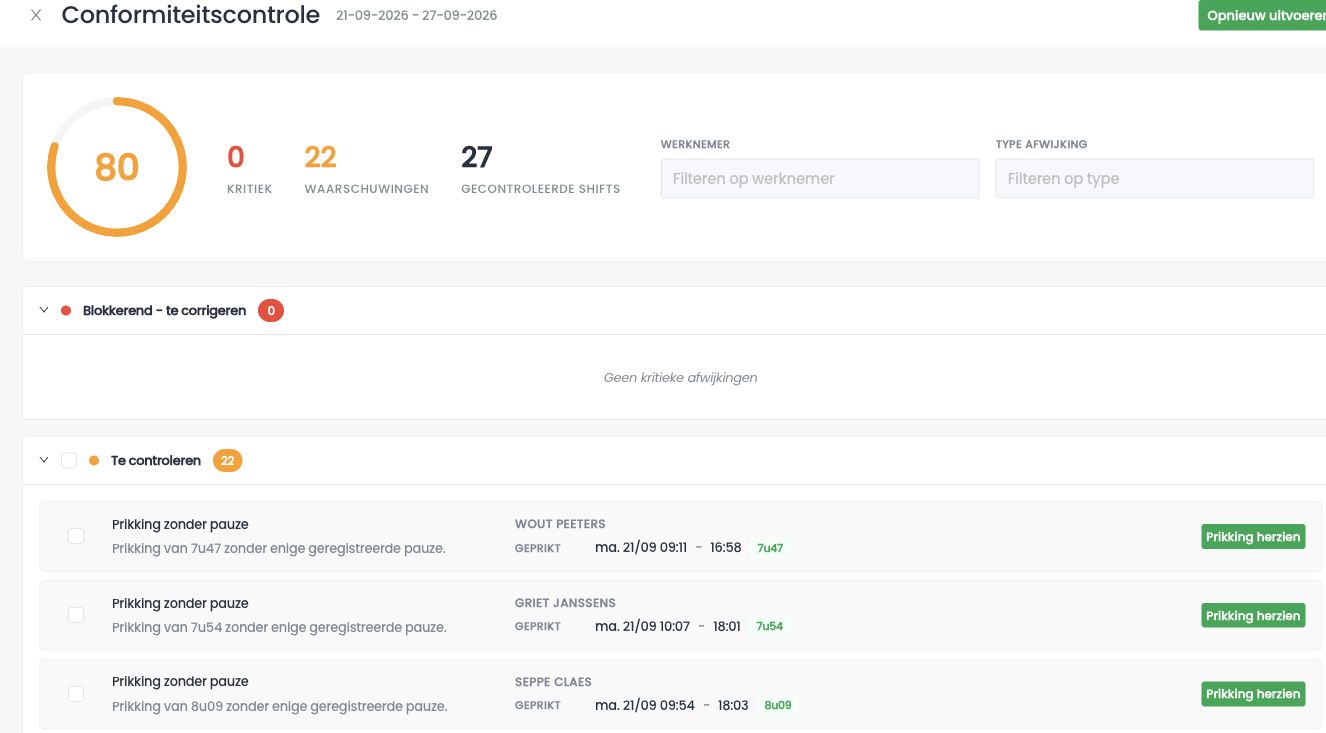Check the box for Griet Janssens row
The height and width of the screenshot is (733, 1326).
click(x=76, y=615)
